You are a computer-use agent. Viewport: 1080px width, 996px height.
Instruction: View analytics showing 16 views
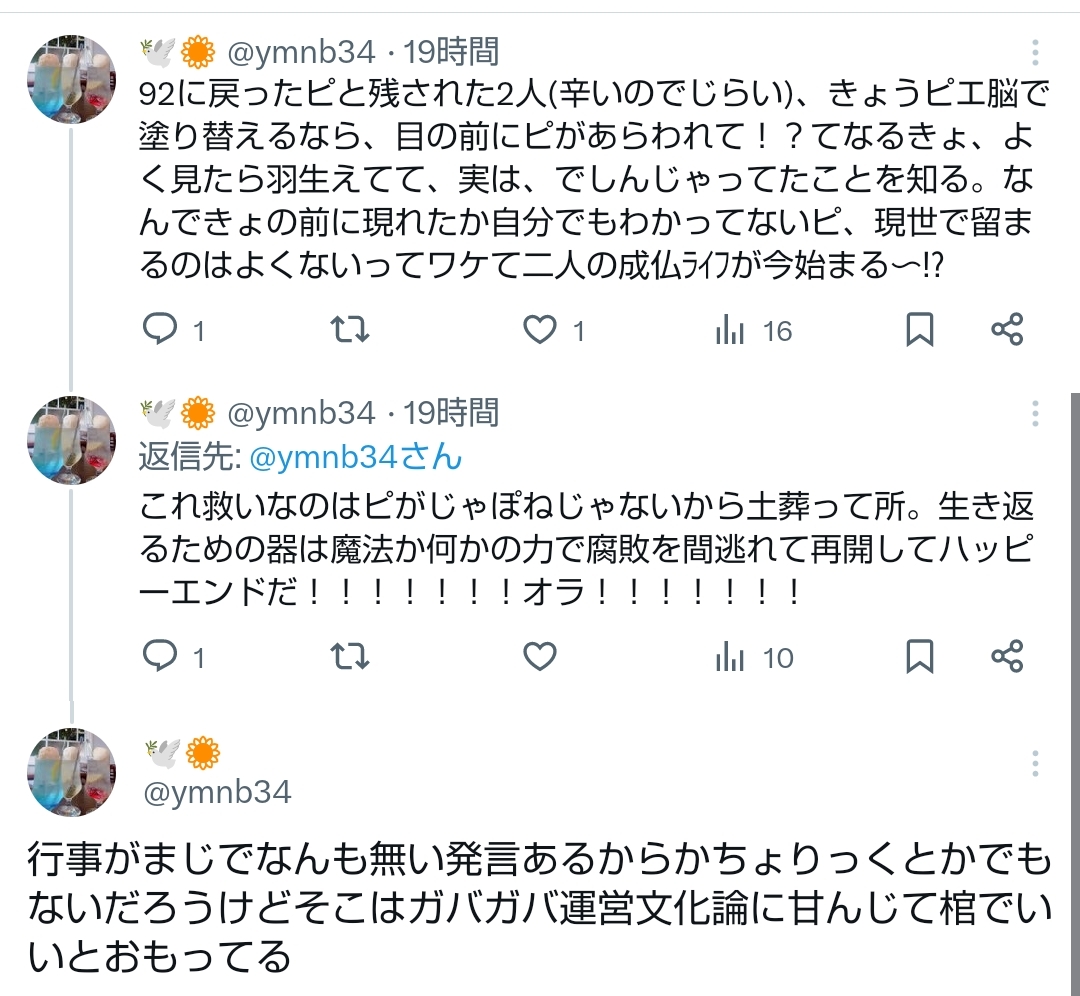pos(731,330)
